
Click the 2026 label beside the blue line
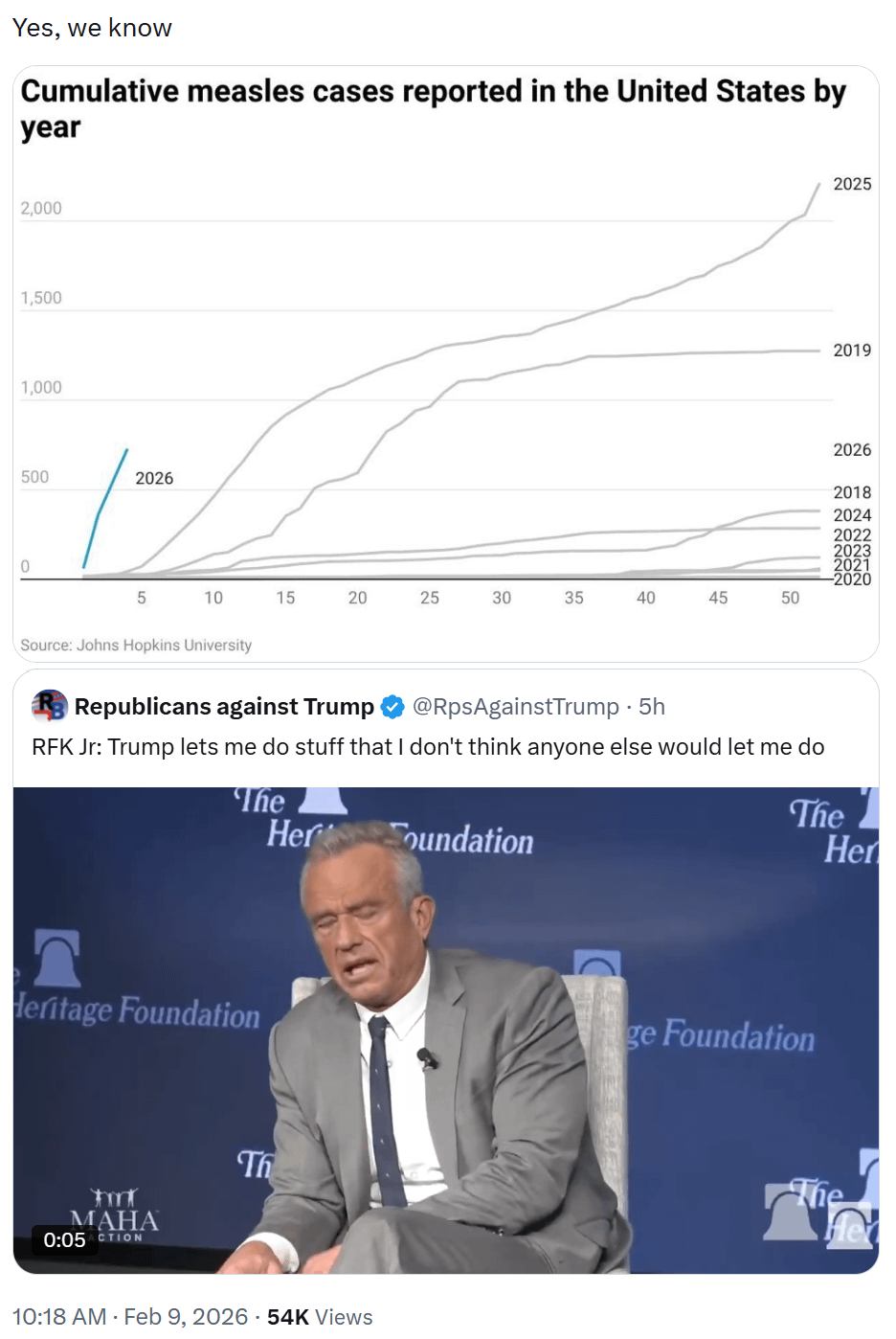coord(154,478)
